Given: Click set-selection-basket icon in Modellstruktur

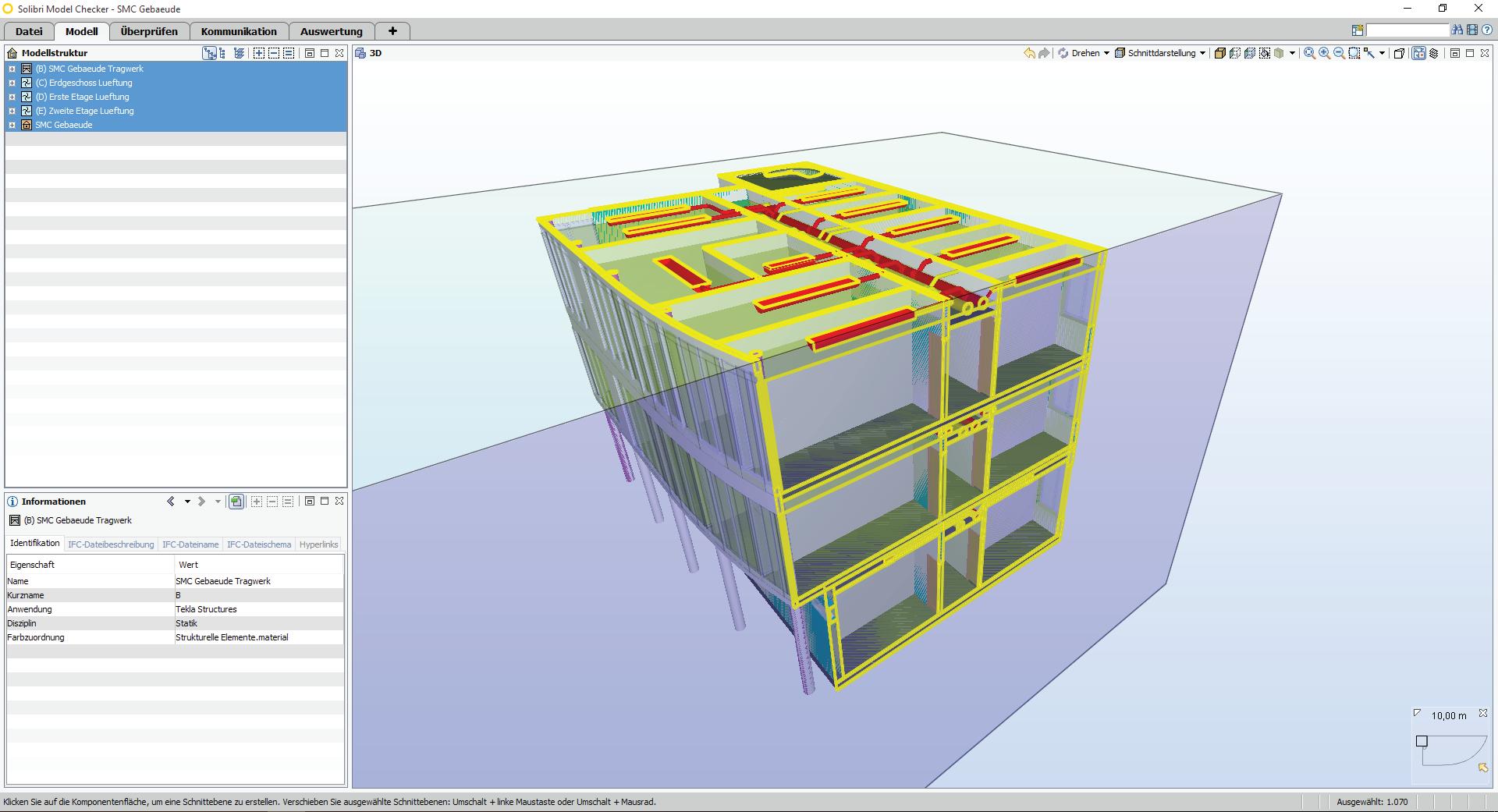Looking at the screenshot, I should point(289,53).
